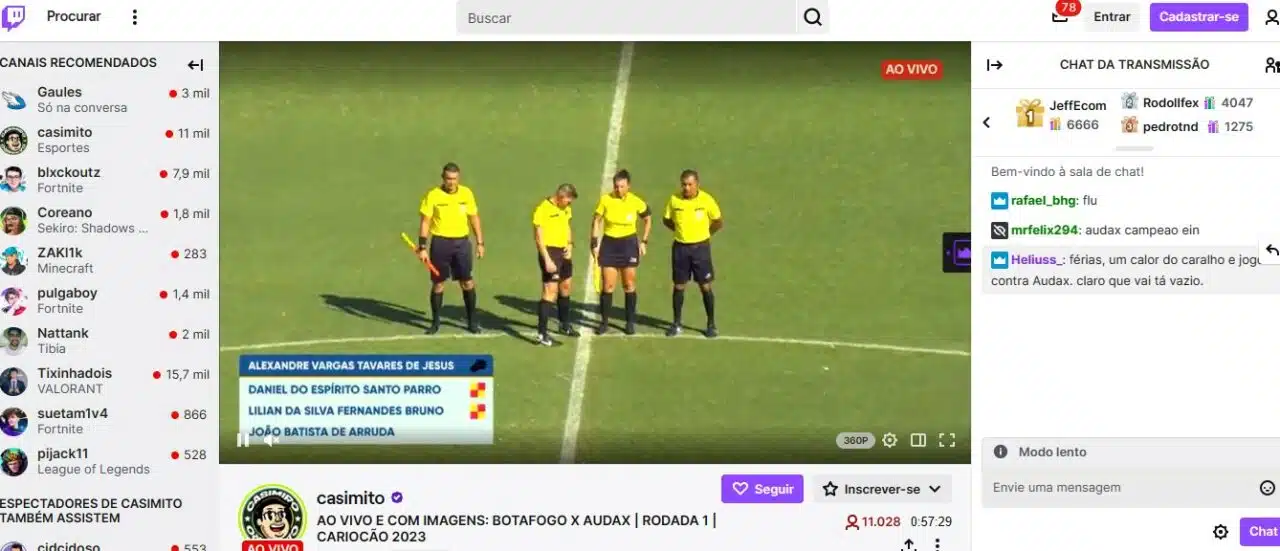This screenshot has height=551, width=1280.
Task: Click the Buscar search field
Action: tap(627, 17)
